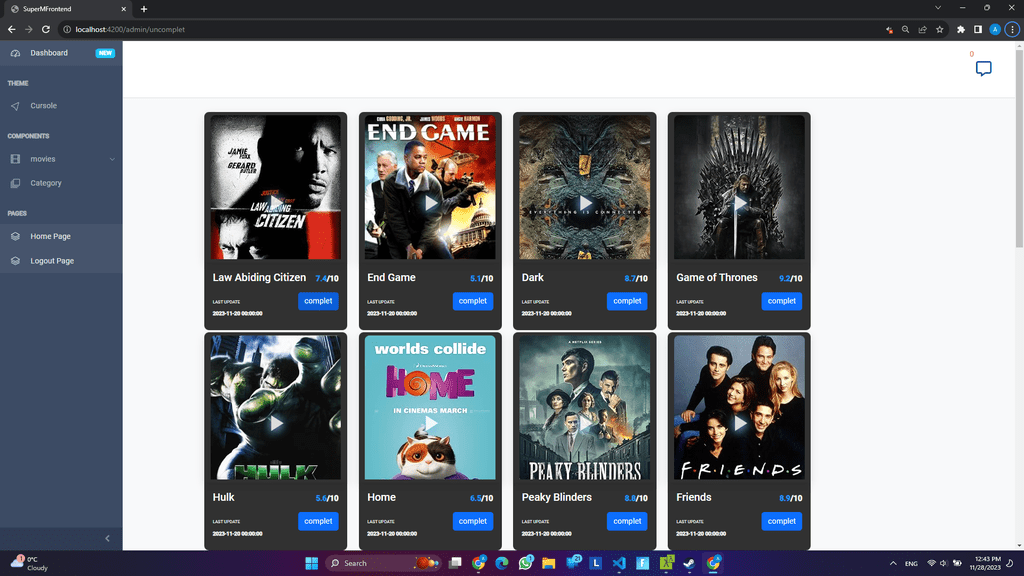
Task: Click the Home Page layers icon
Action: coord(15,236)
